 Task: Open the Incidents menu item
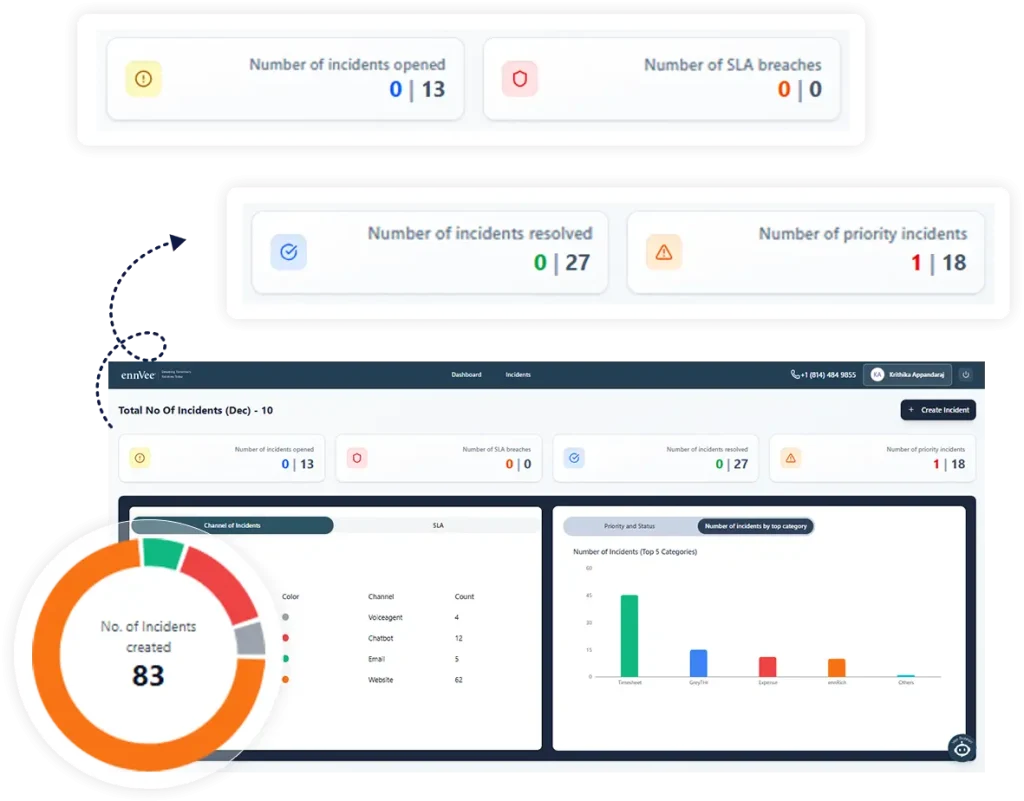tap(518, 375)
